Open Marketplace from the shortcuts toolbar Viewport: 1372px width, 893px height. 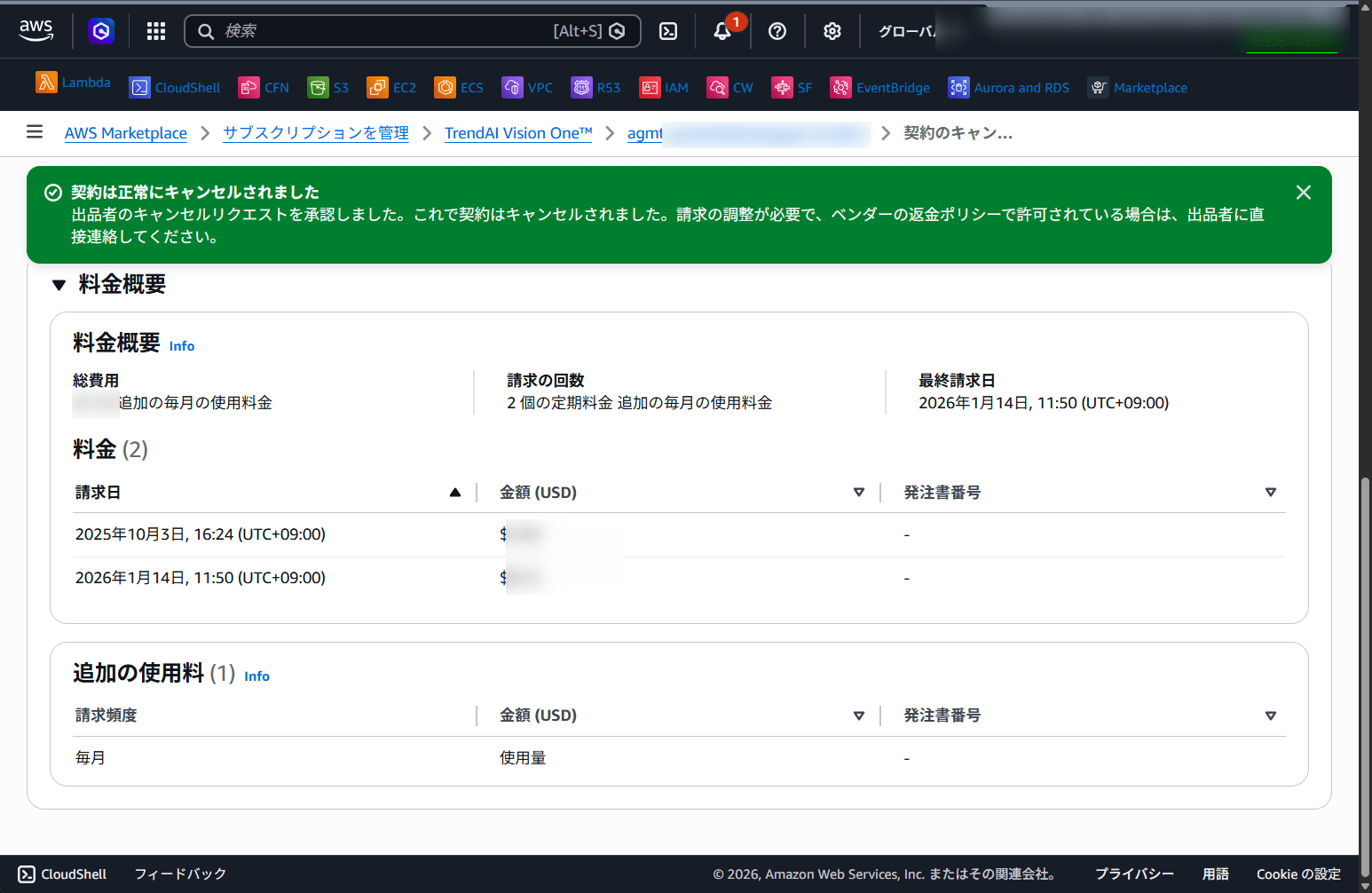point(1139,87)
